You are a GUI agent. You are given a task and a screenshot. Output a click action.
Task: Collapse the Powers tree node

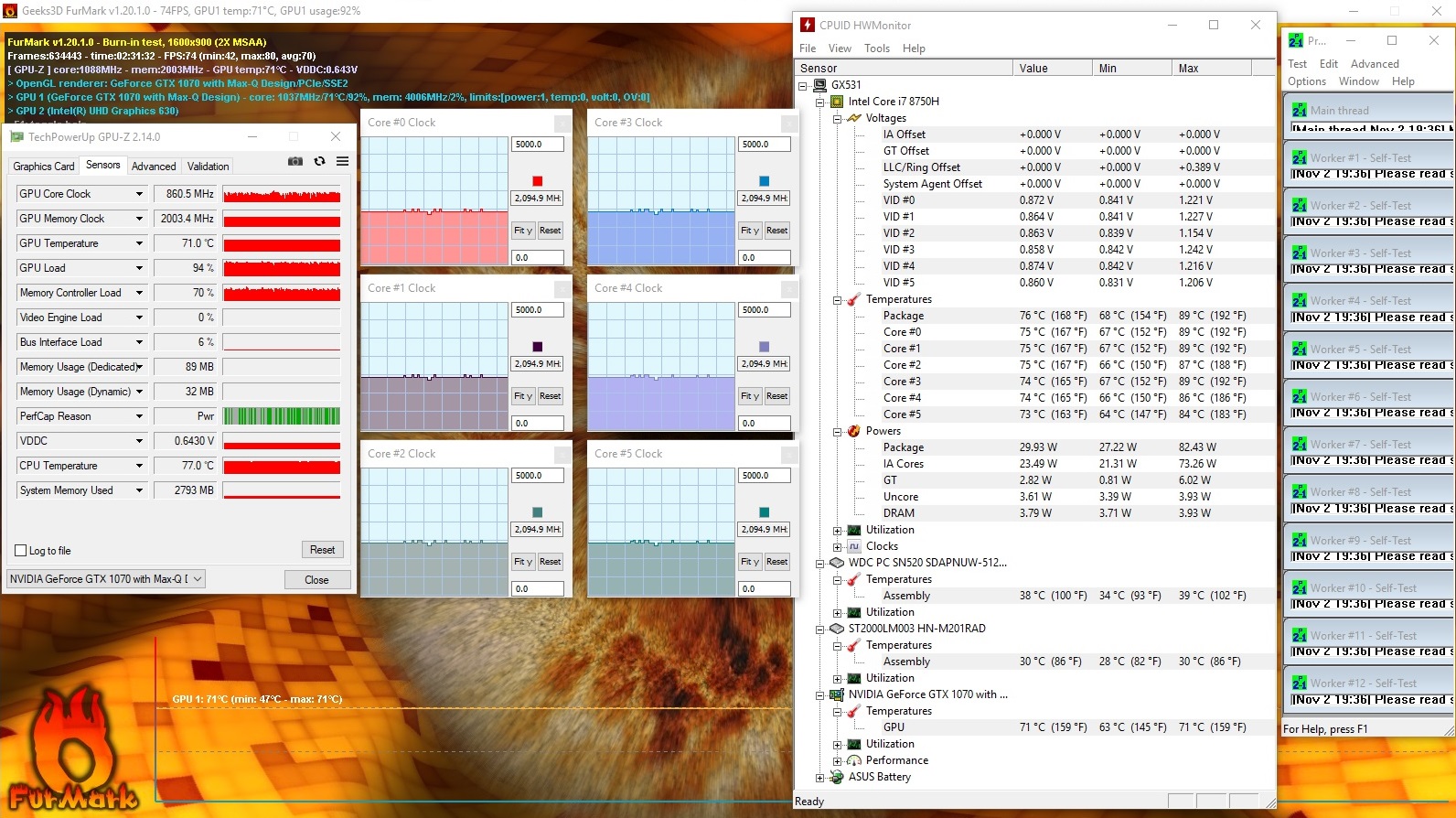pyautogui.click(x=837, y=431)
